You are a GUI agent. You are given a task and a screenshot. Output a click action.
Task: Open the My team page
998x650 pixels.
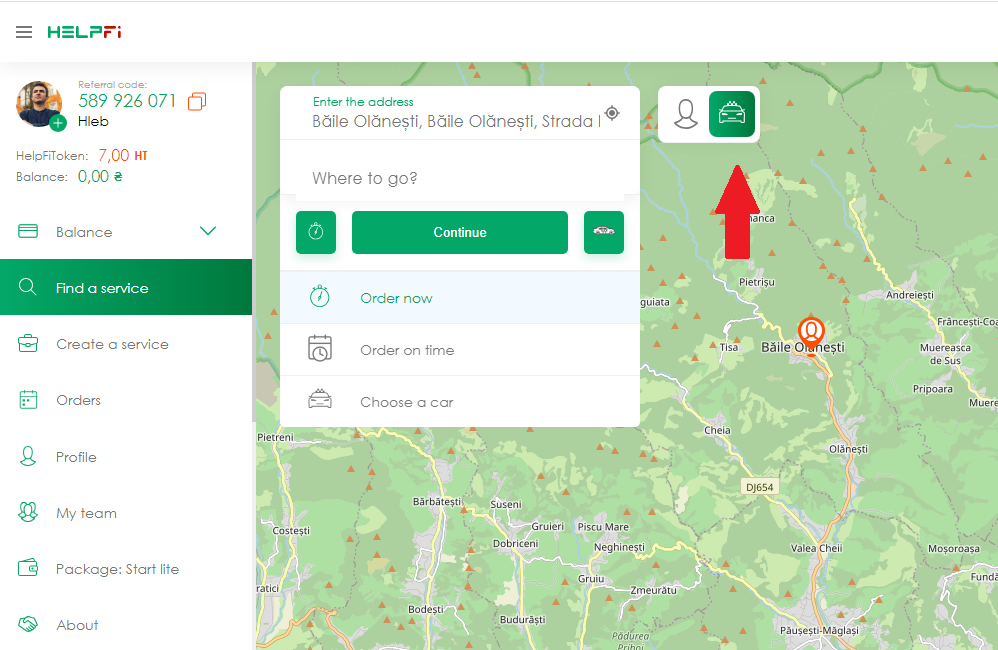[86, 513]
